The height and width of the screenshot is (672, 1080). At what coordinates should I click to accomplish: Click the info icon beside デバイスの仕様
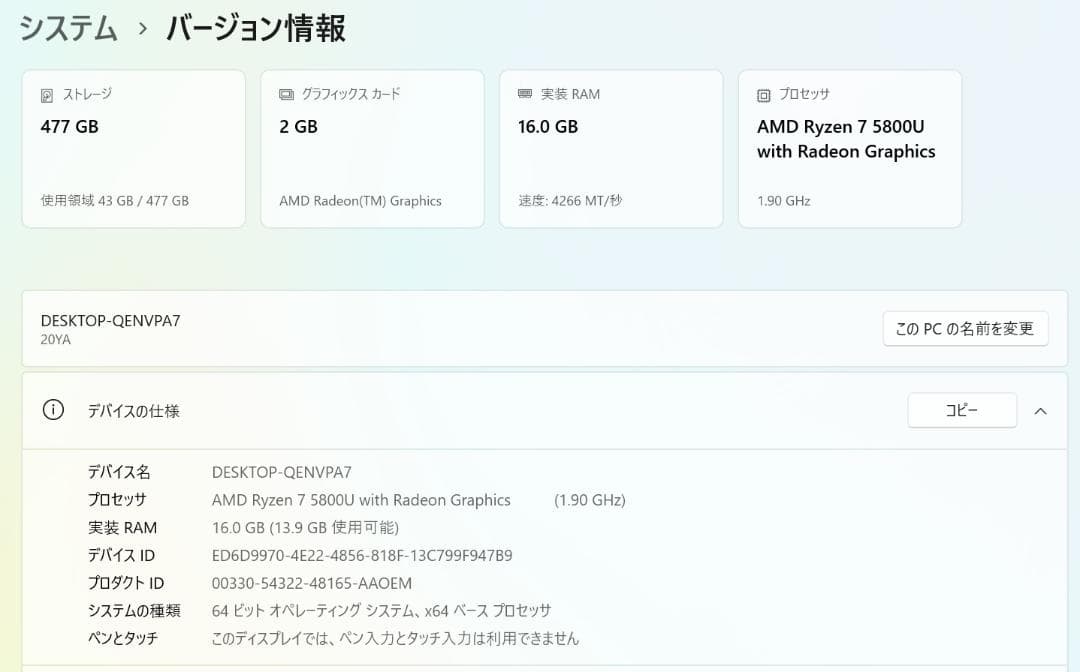pos(53,410)
